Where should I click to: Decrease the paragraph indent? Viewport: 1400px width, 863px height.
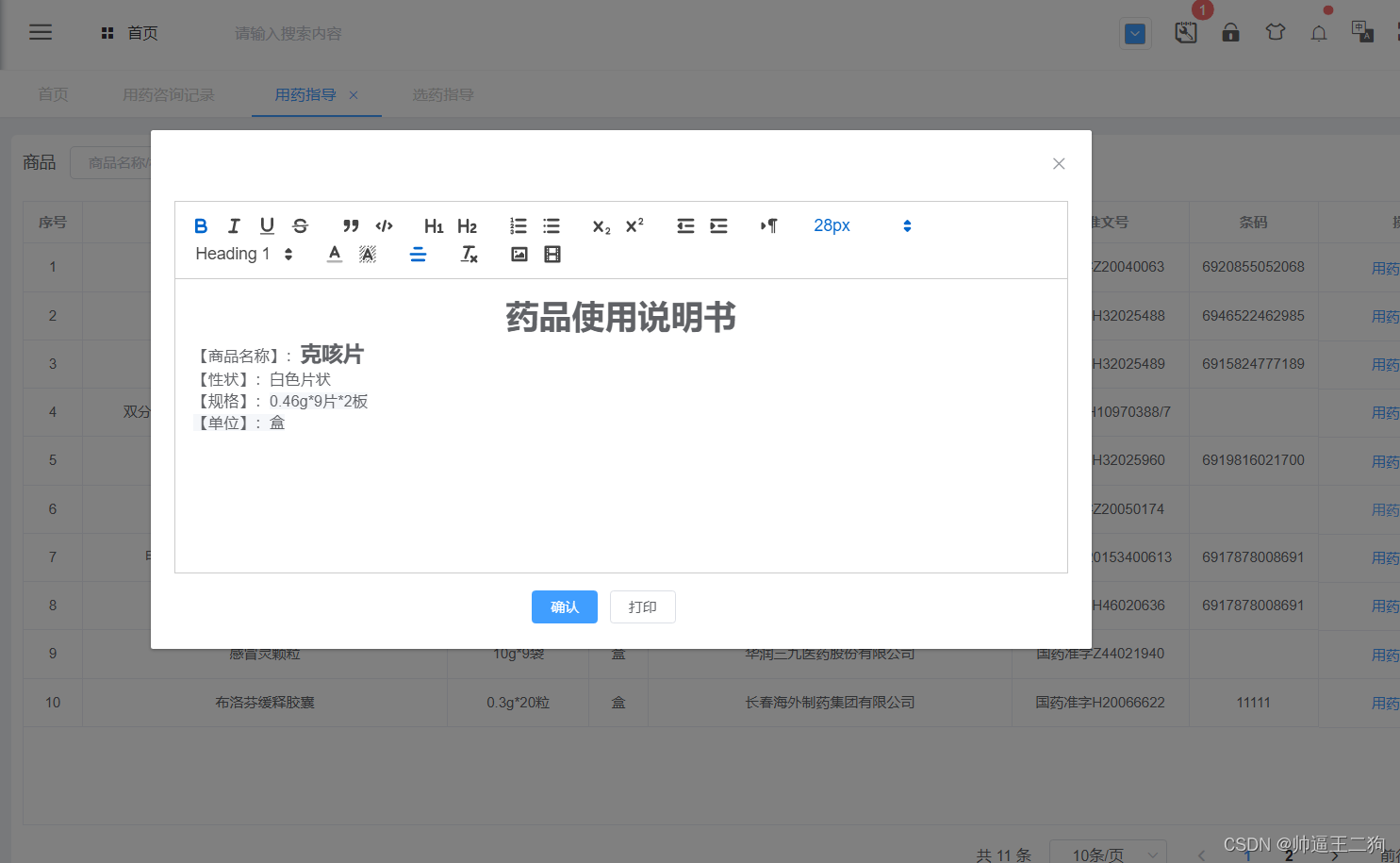685,225
